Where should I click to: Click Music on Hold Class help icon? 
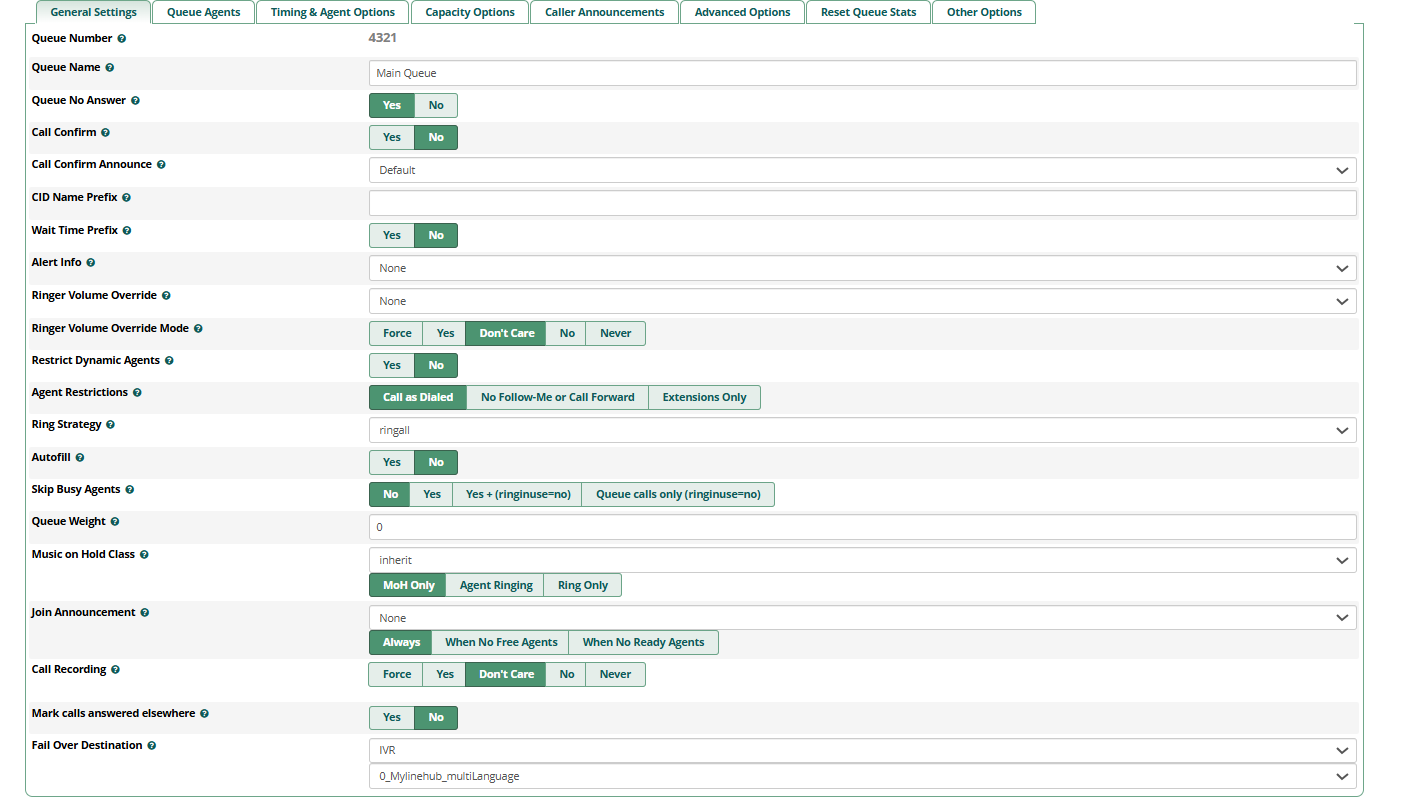(x=144, y=555)
